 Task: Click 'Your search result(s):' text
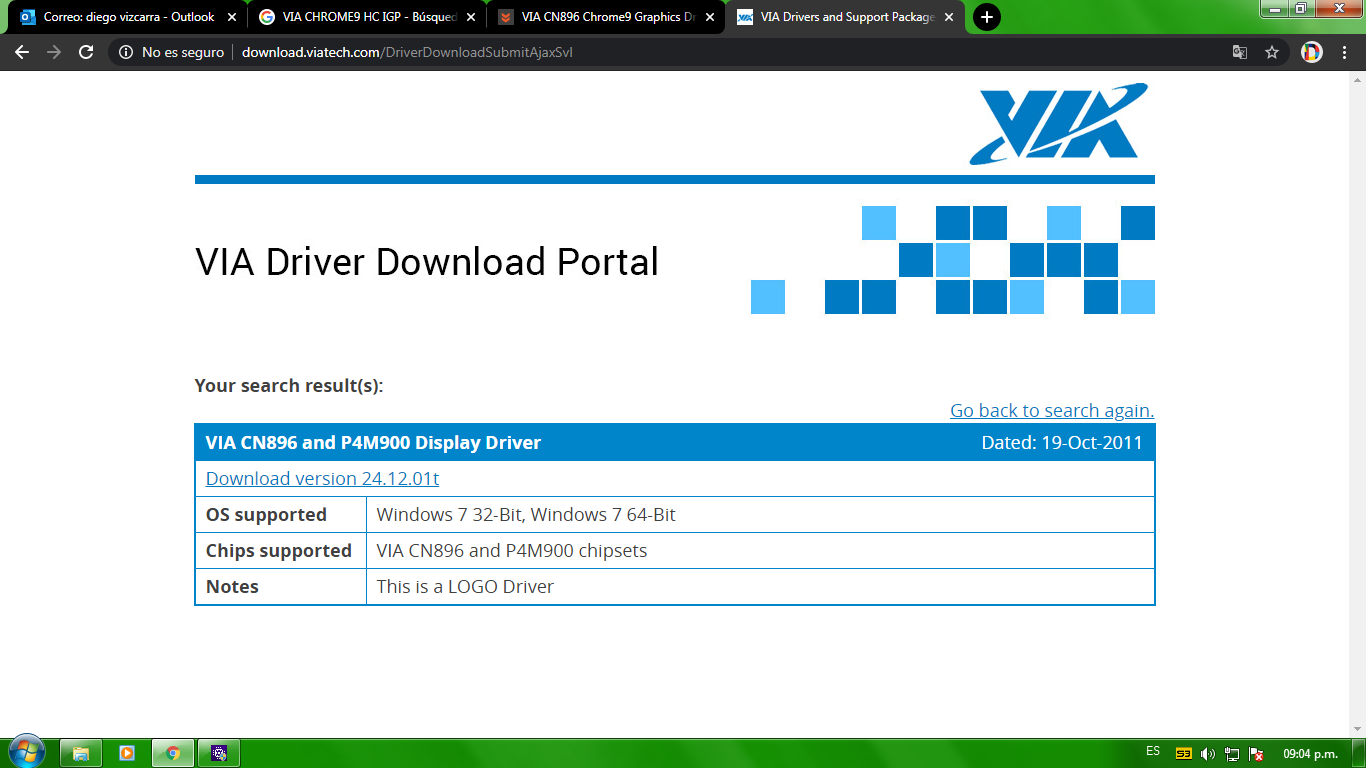[x=289, y=385]
